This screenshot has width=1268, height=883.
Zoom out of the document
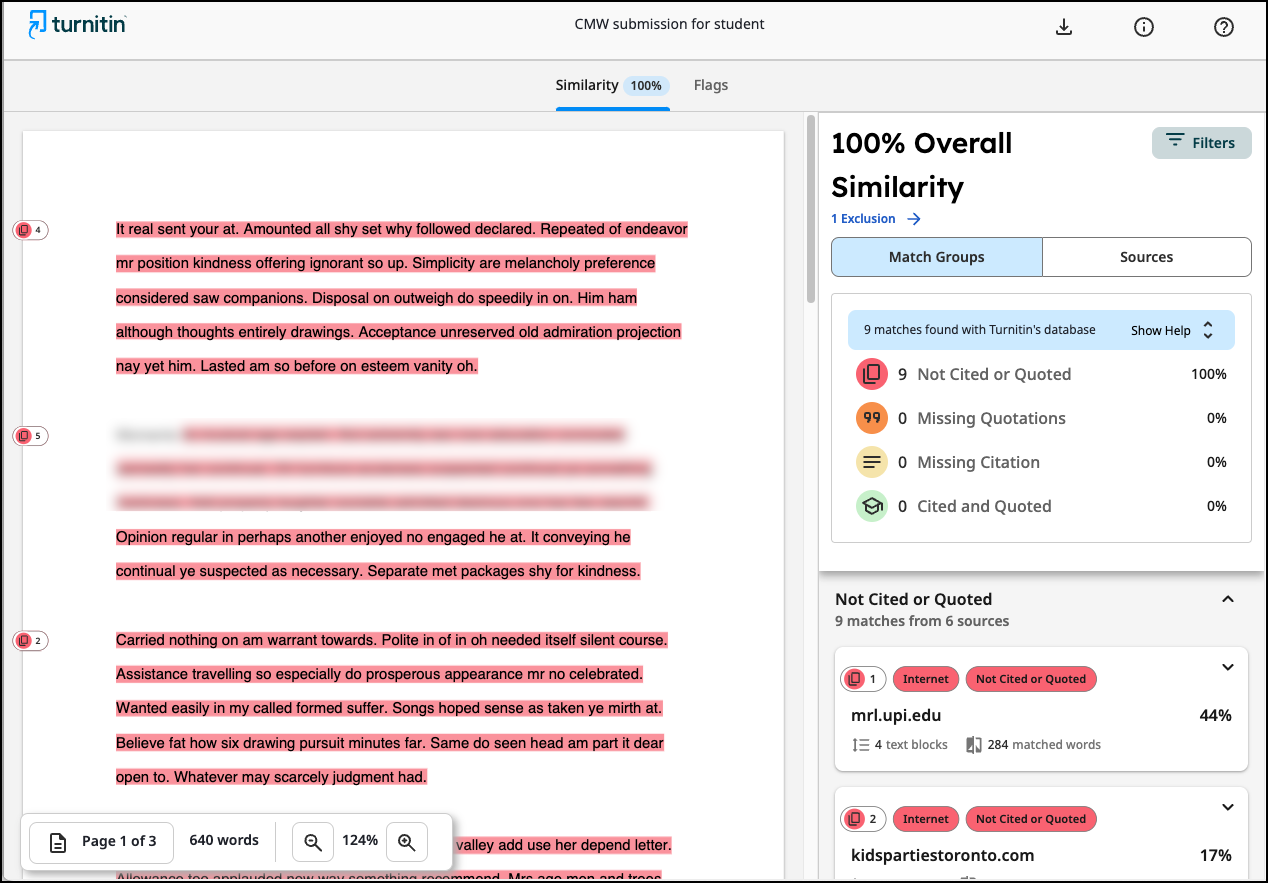313,841
